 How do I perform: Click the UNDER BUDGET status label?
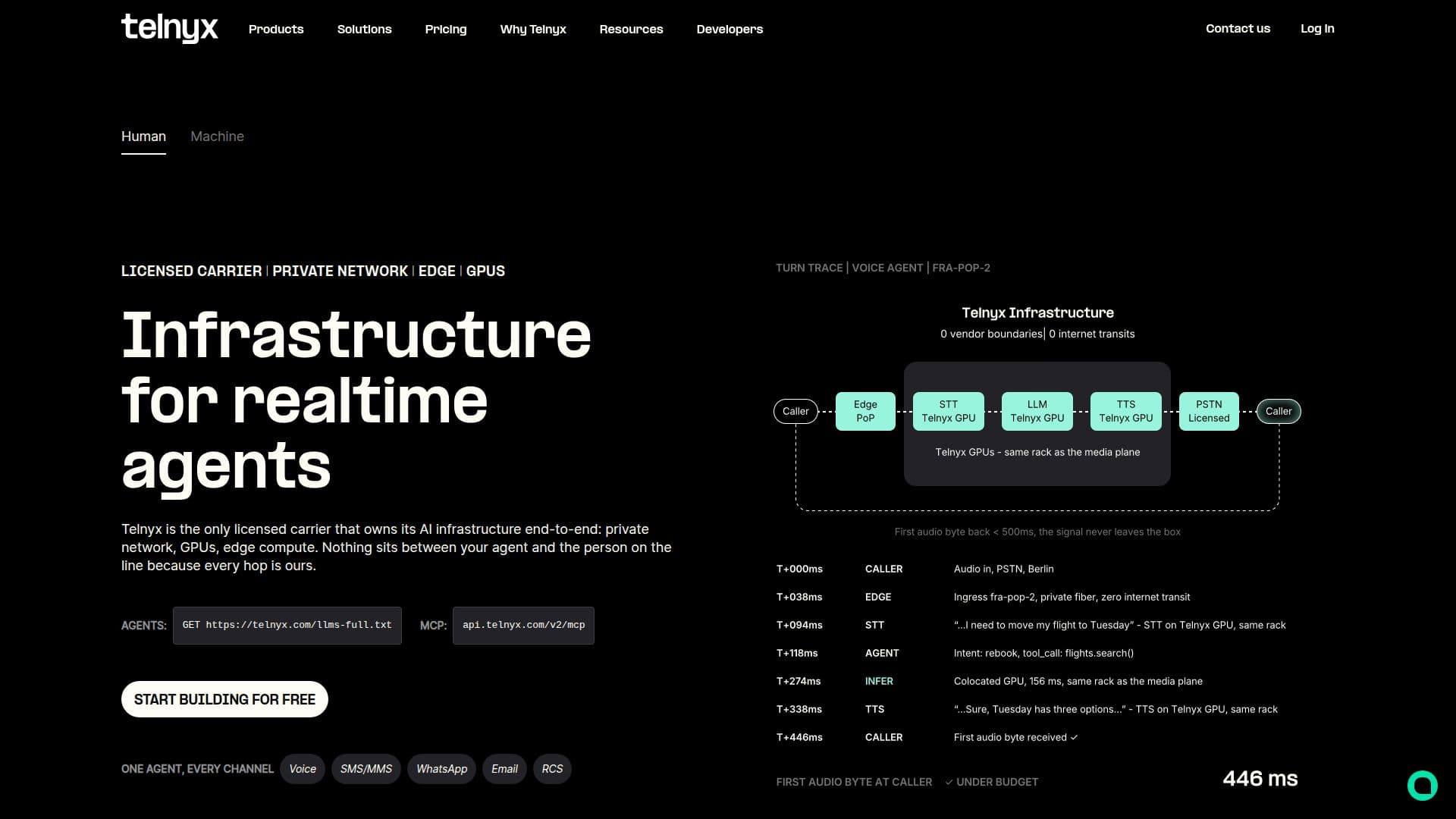point(992,782)
